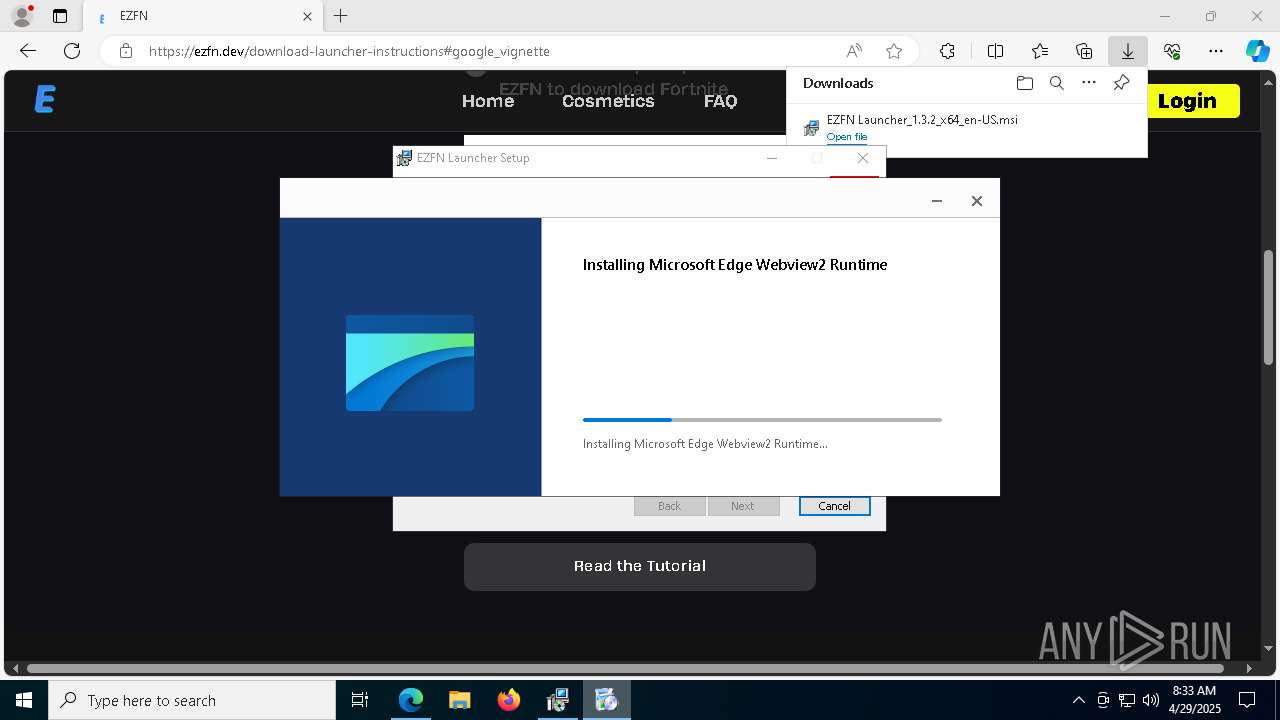The image size is (1280, 720).
Task: Click the Webview2 installation progress bar
Action: (x=762, y=420)
